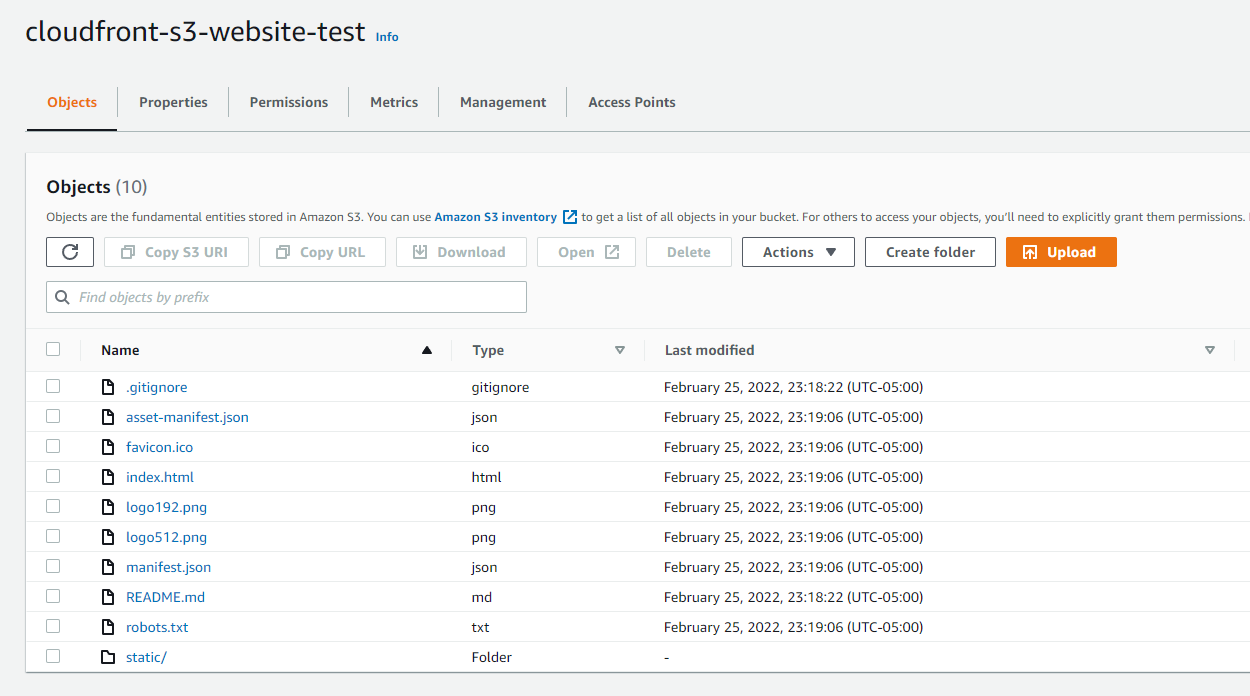Select the Management tab
The width and height of the screenshot is (1250, 696).
point(503,102)
